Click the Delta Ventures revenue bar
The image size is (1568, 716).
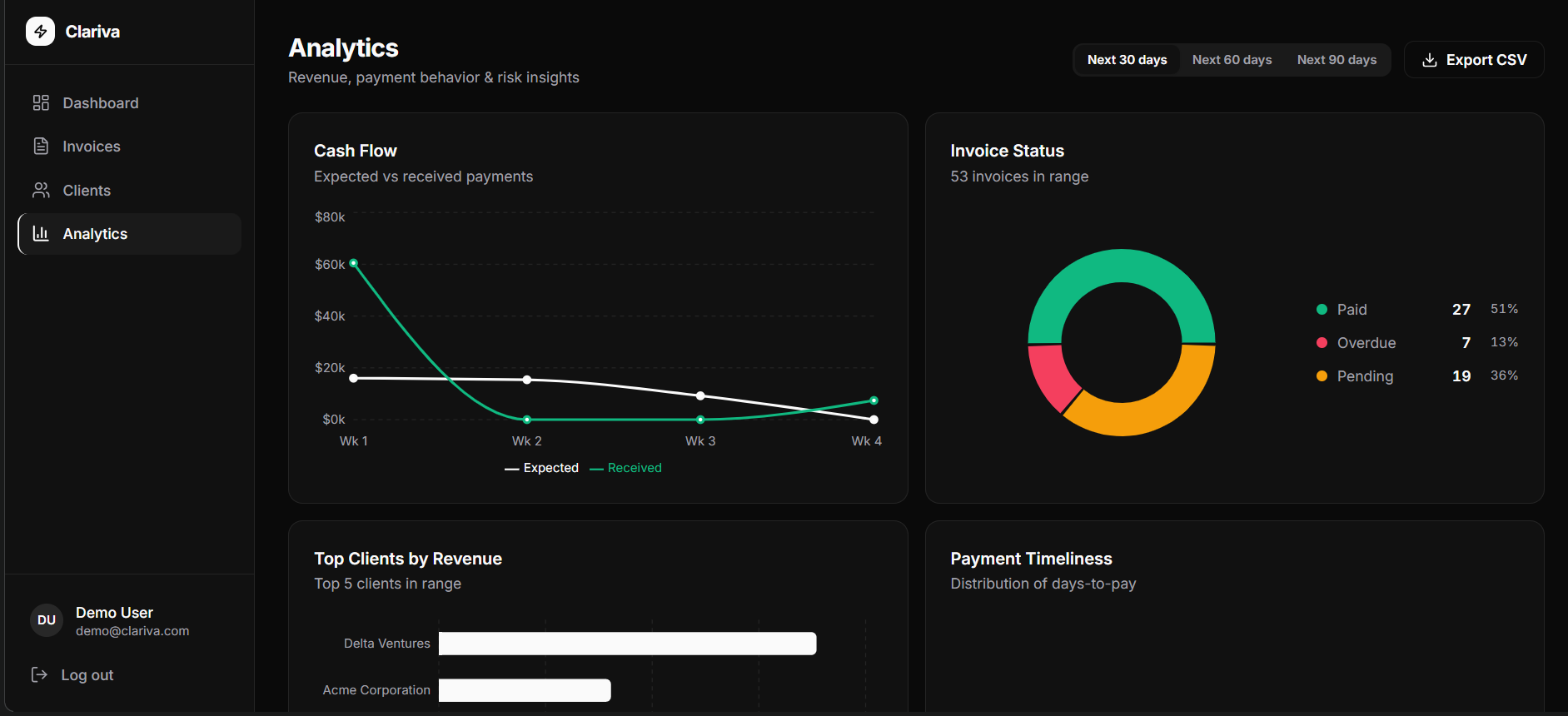(x=627, y=644)
